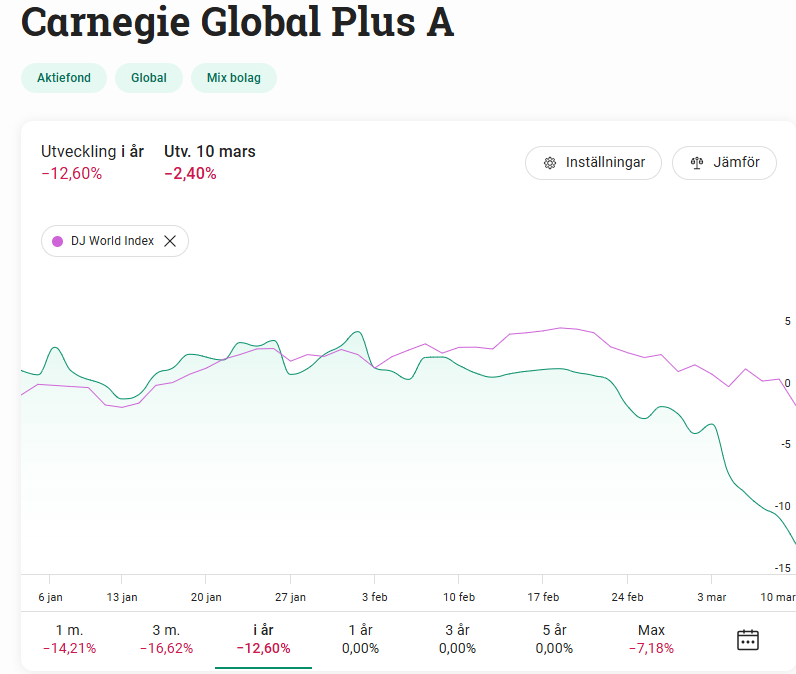Choose the 3 år period tab
The width and height of the screenshot is (796, 674).
457,639
